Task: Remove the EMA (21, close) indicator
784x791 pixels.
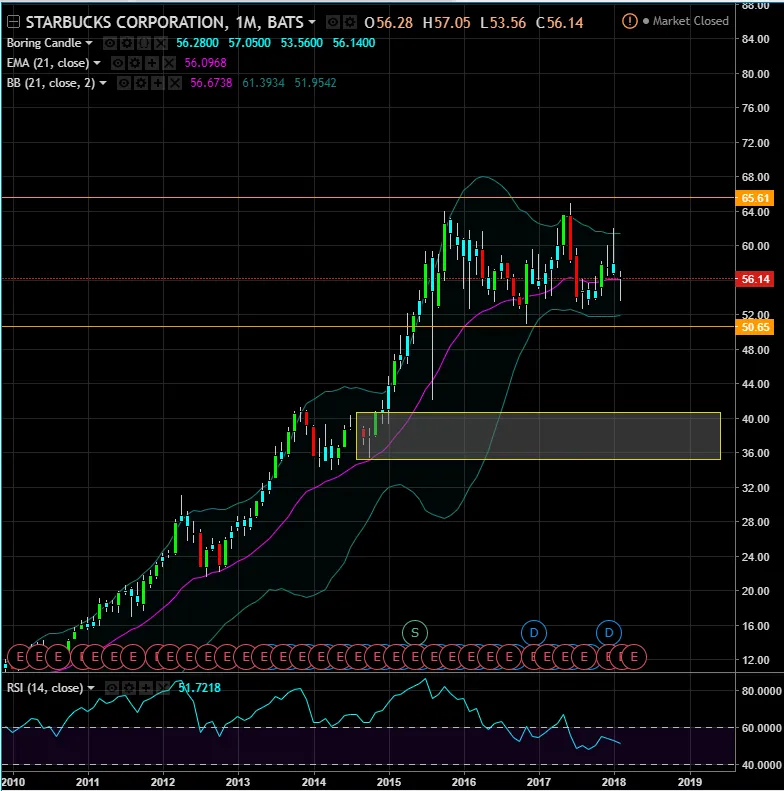Action: [x=169, y=63]
